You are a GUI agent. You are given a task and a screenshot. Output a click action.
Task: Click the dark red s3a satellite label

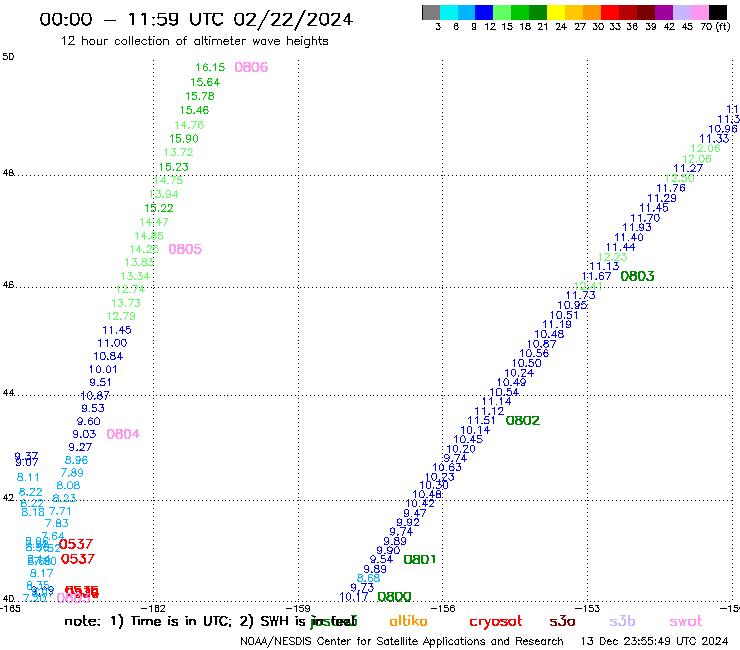pyautogui.click(x=562, y=622)
